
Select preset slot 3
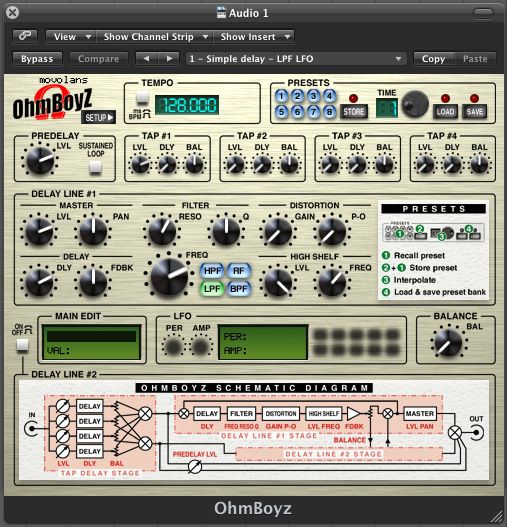point(313,96)
